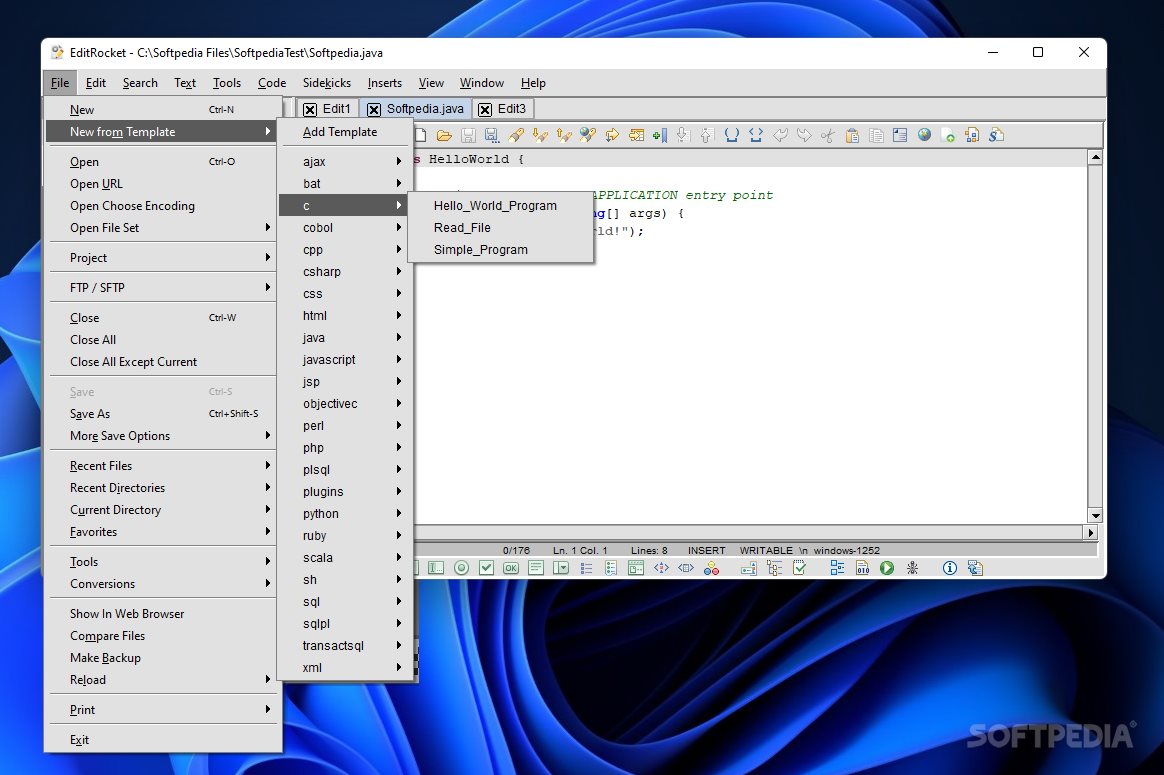Click the Save As floppy disk icon
The height and width of the screenshot is (775, 1164).
coord(491,135)
